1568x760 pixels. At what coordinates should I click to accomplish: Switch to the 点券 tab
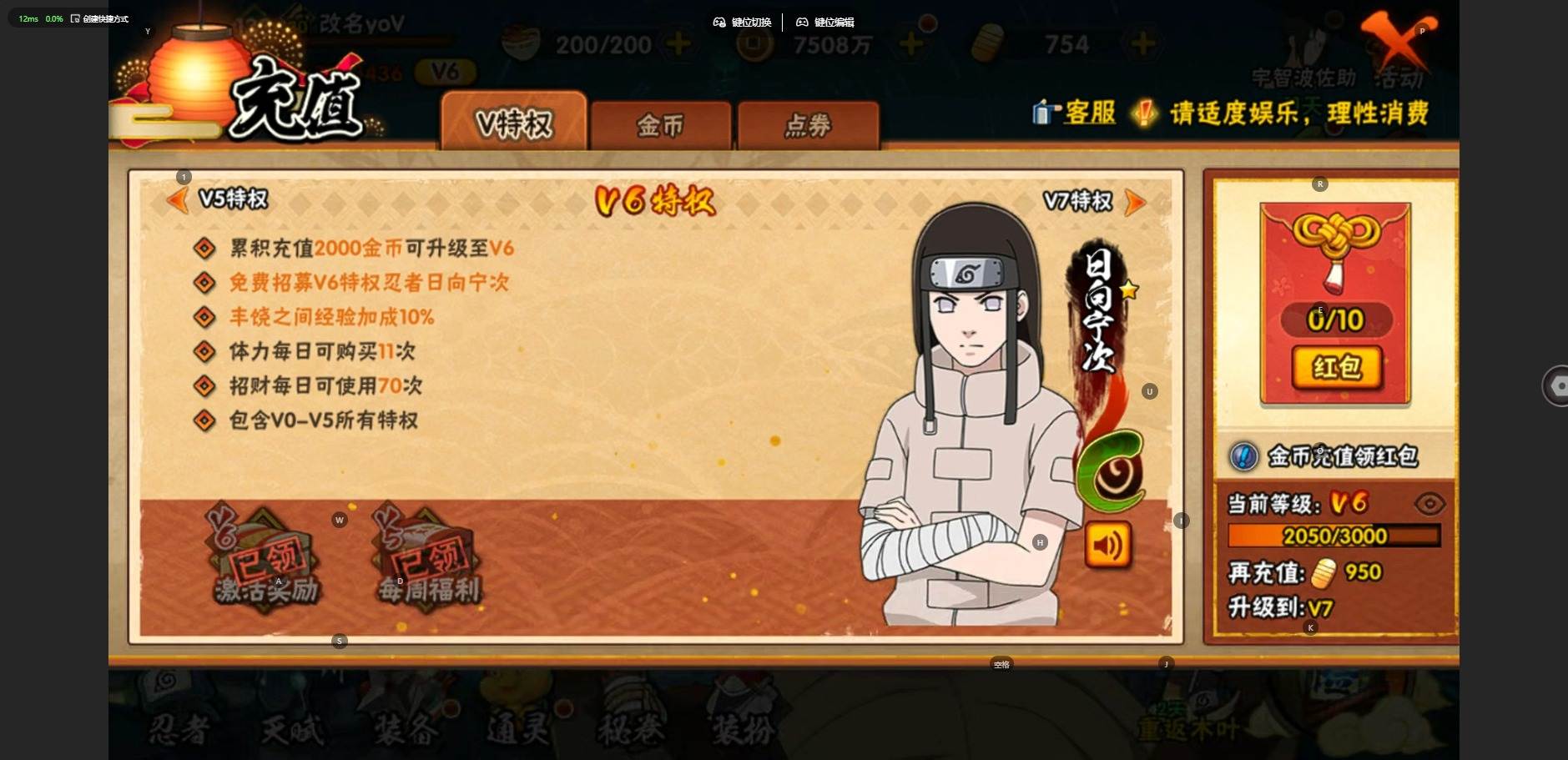pyautogui.click(x=808, y=125)
